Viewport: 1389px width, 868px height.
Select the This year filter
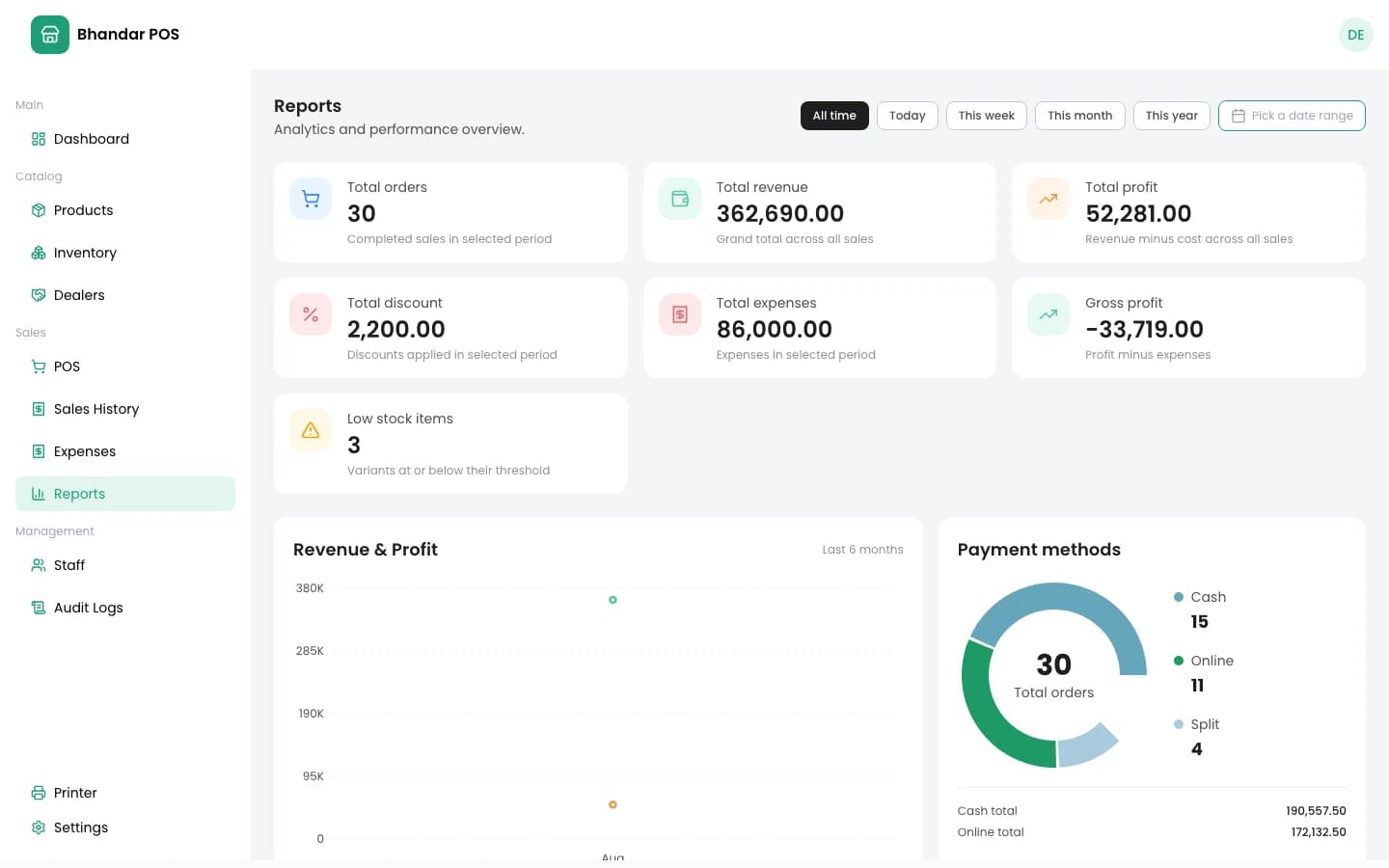point(1172,116)
